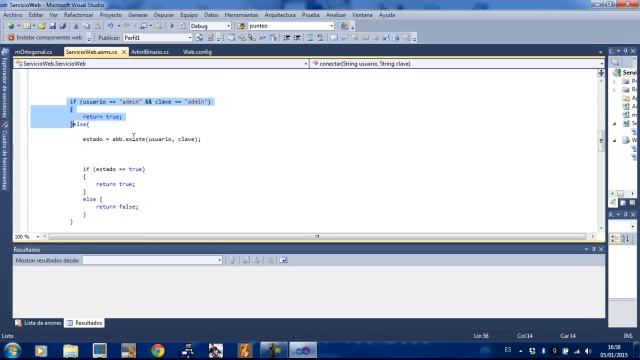Click the Toggle Bookmark icon
This screenshot has width=640, height=360.
pyautogui.click(x=334, y=38)
